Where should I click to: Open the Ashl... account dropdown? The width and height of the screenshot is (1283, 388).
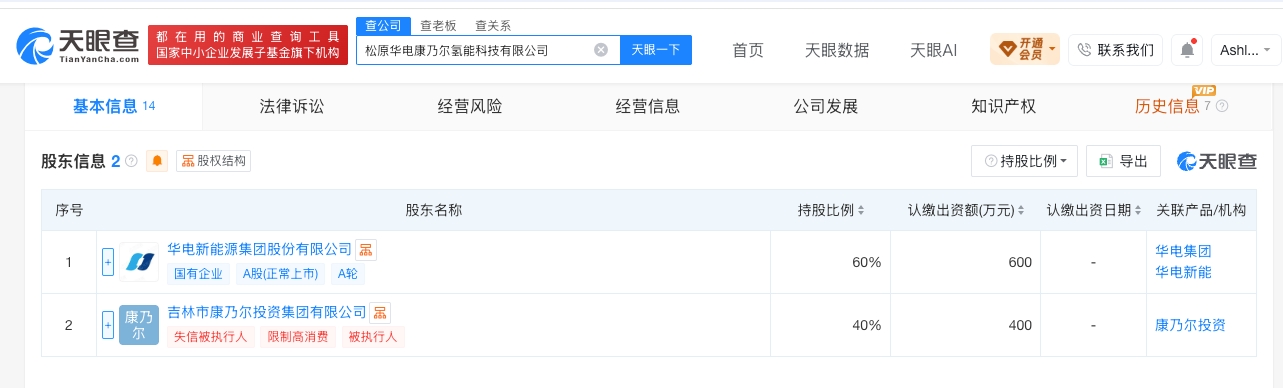click(1246, 49)
